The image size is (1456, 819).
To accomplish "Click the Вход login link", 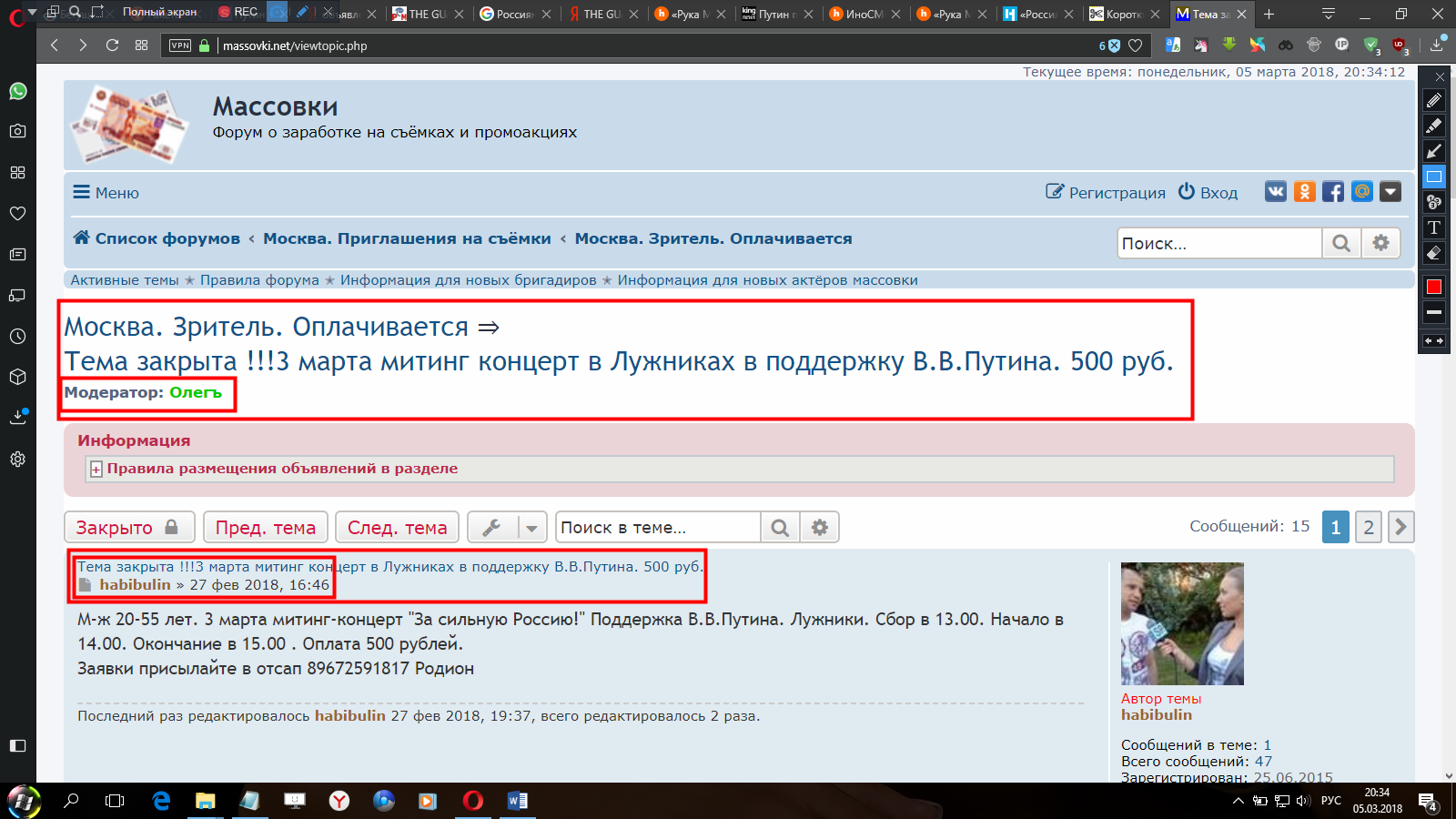I will [x=1208, y=192].
